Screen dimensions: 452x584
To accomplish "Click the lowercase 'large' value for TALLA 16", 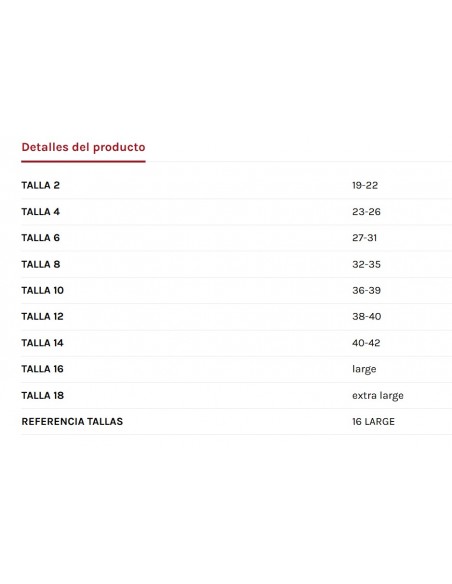I will pos(364,369).
